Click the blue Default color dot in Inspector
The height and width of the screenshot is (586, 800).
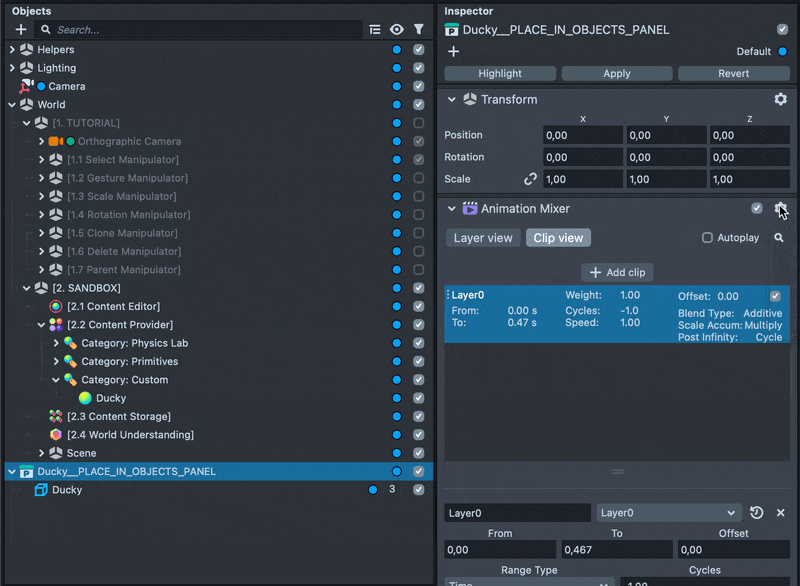(x=782, y=51)
